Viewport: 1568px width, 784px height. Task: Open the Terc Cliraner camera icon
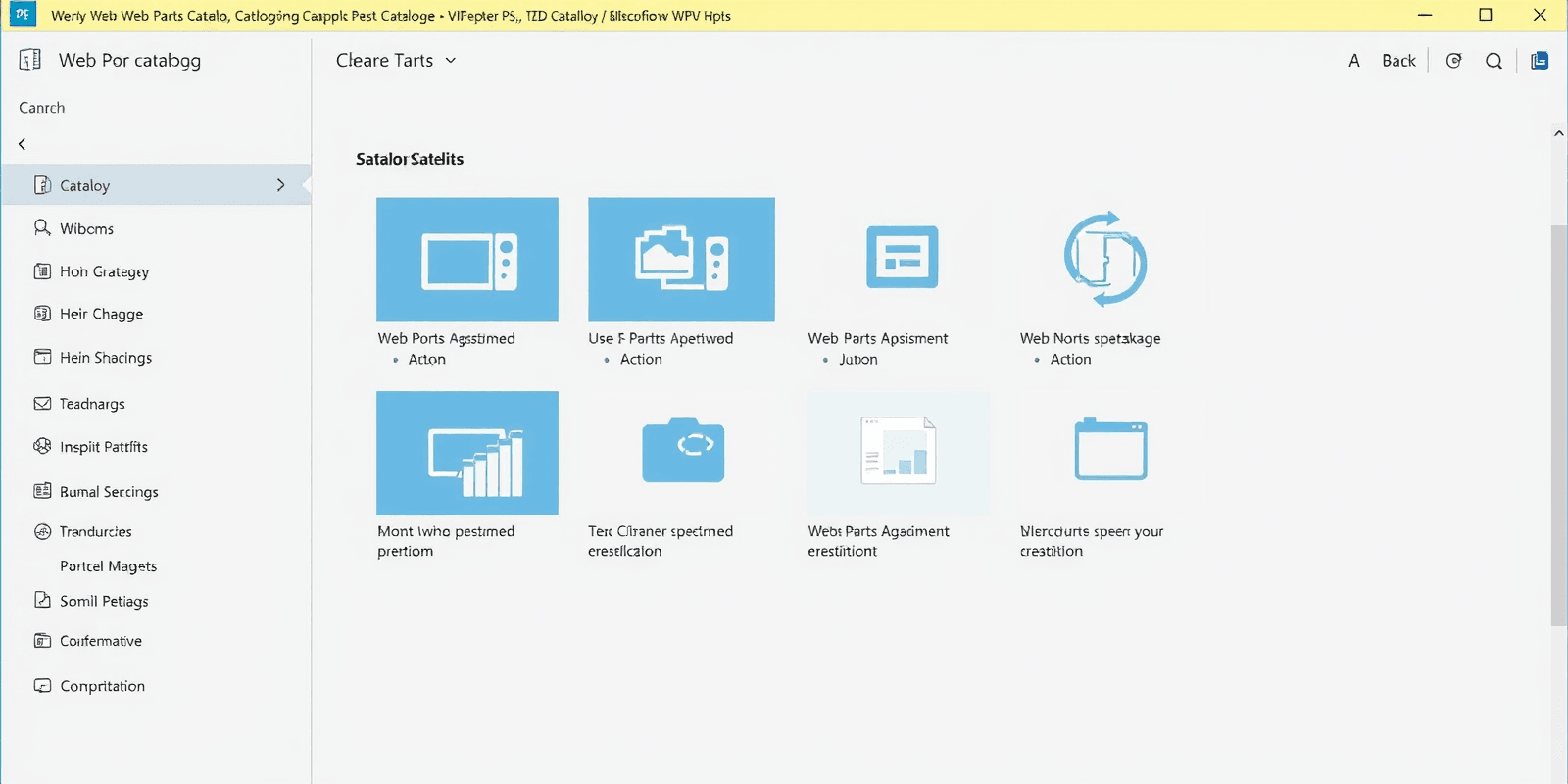click(x=683, y=451)
